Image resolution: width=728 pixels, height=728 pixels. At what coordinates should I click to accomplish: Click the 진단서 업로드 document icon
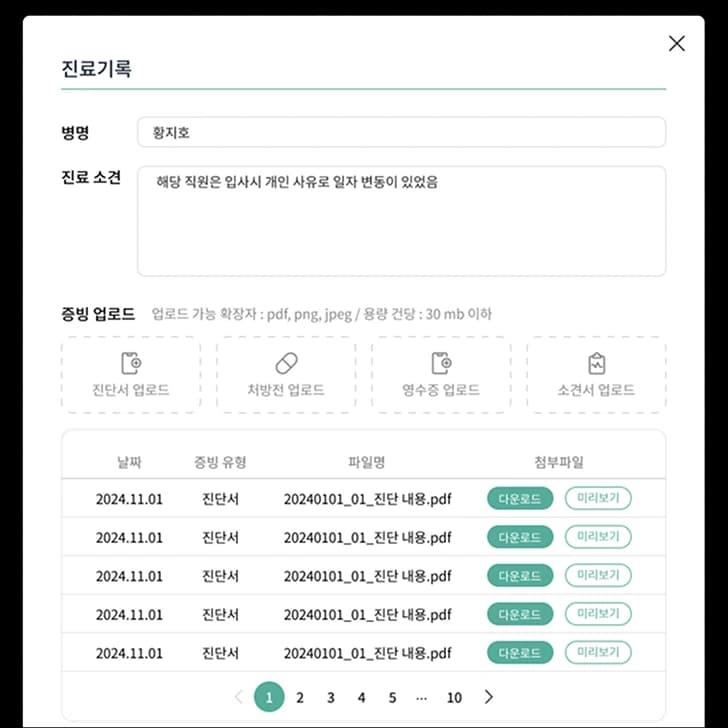tap(131, 363)
